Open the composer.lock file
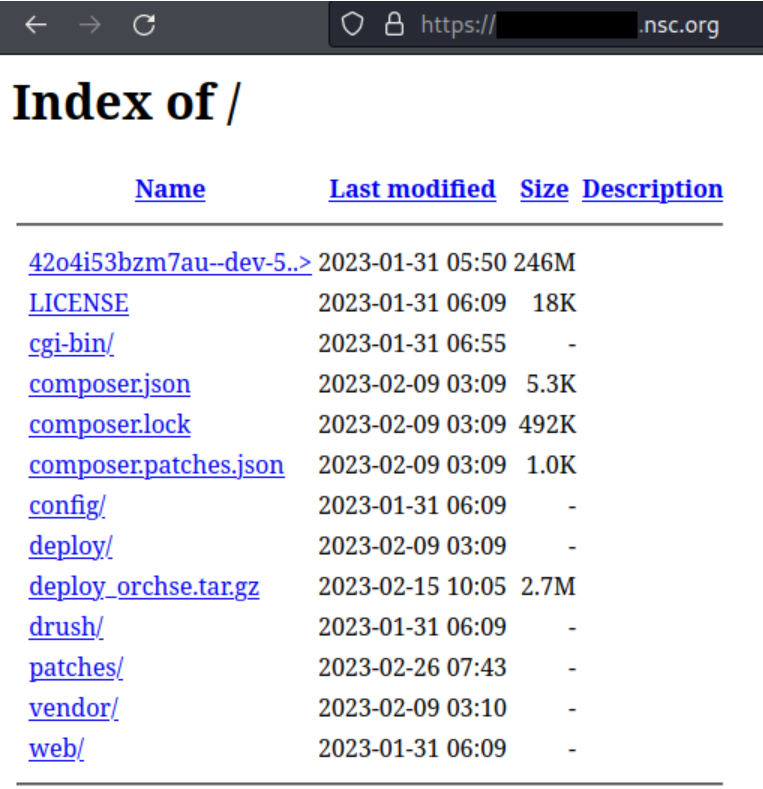Image resolution: width=763 pixels, height=789 pixels. [109, 425]
